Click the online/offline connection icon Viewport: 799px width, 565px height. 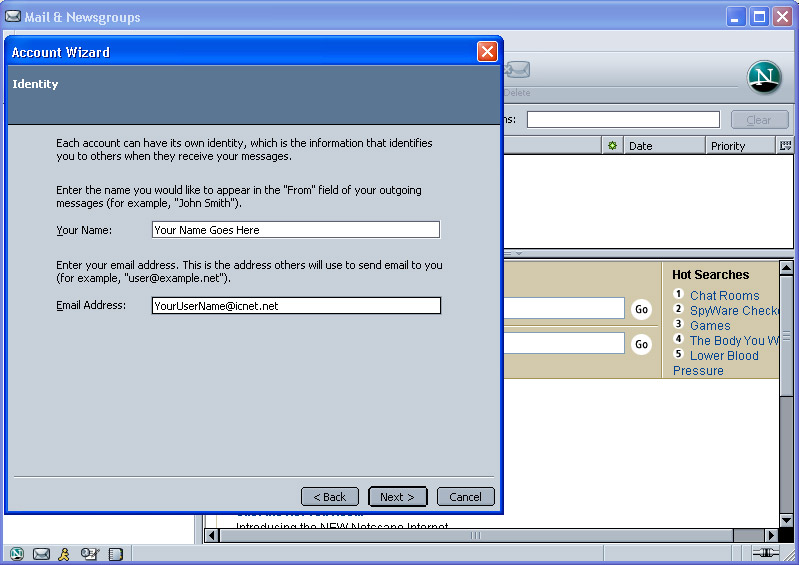click(765, 552)
